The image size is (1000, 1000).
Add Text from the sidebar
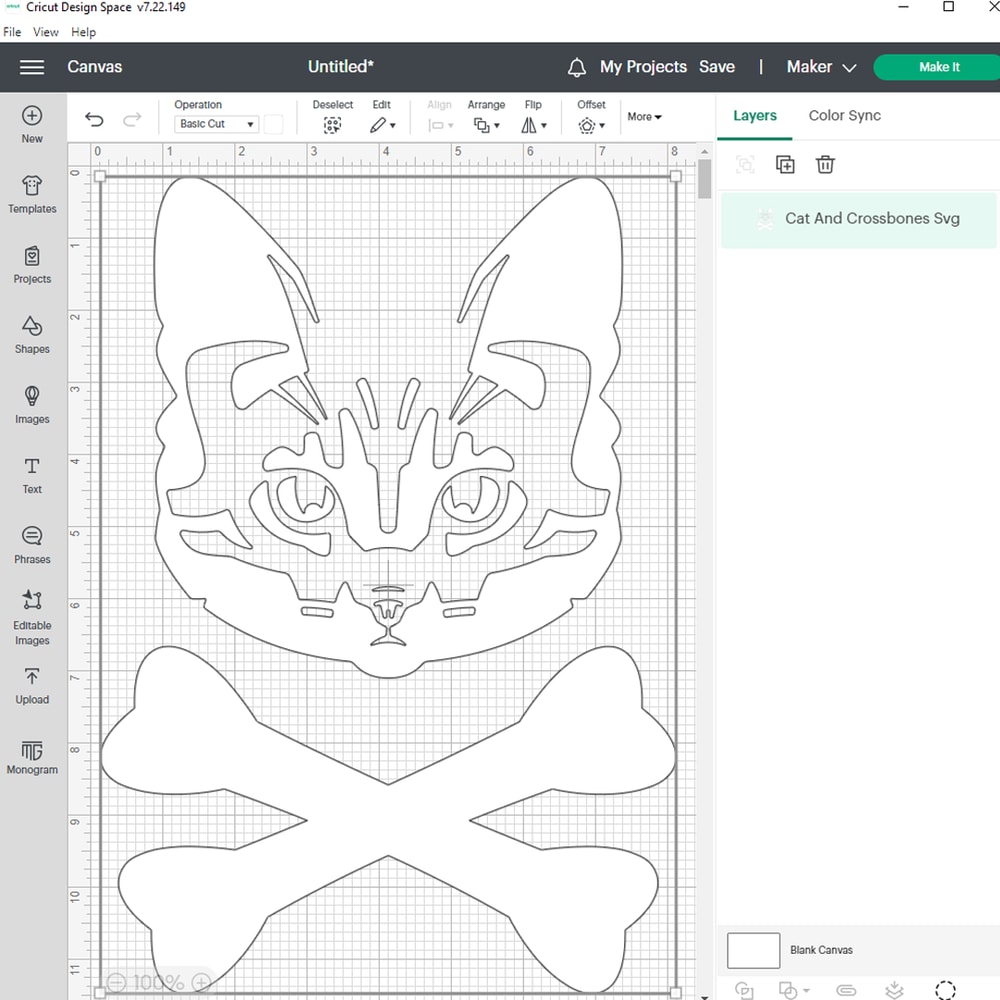[x=32, y=475]
